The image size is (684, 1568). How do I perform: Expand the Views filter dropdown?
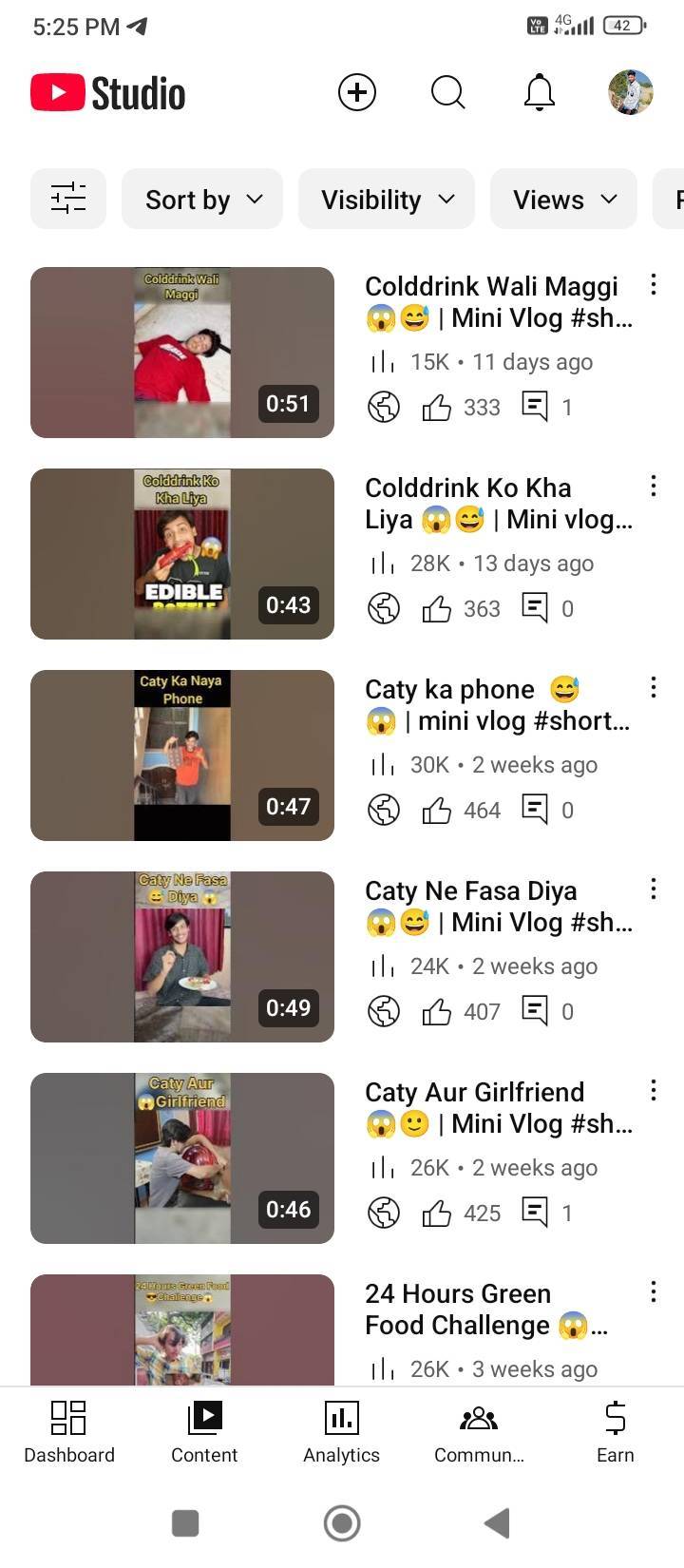click(563, 199)
